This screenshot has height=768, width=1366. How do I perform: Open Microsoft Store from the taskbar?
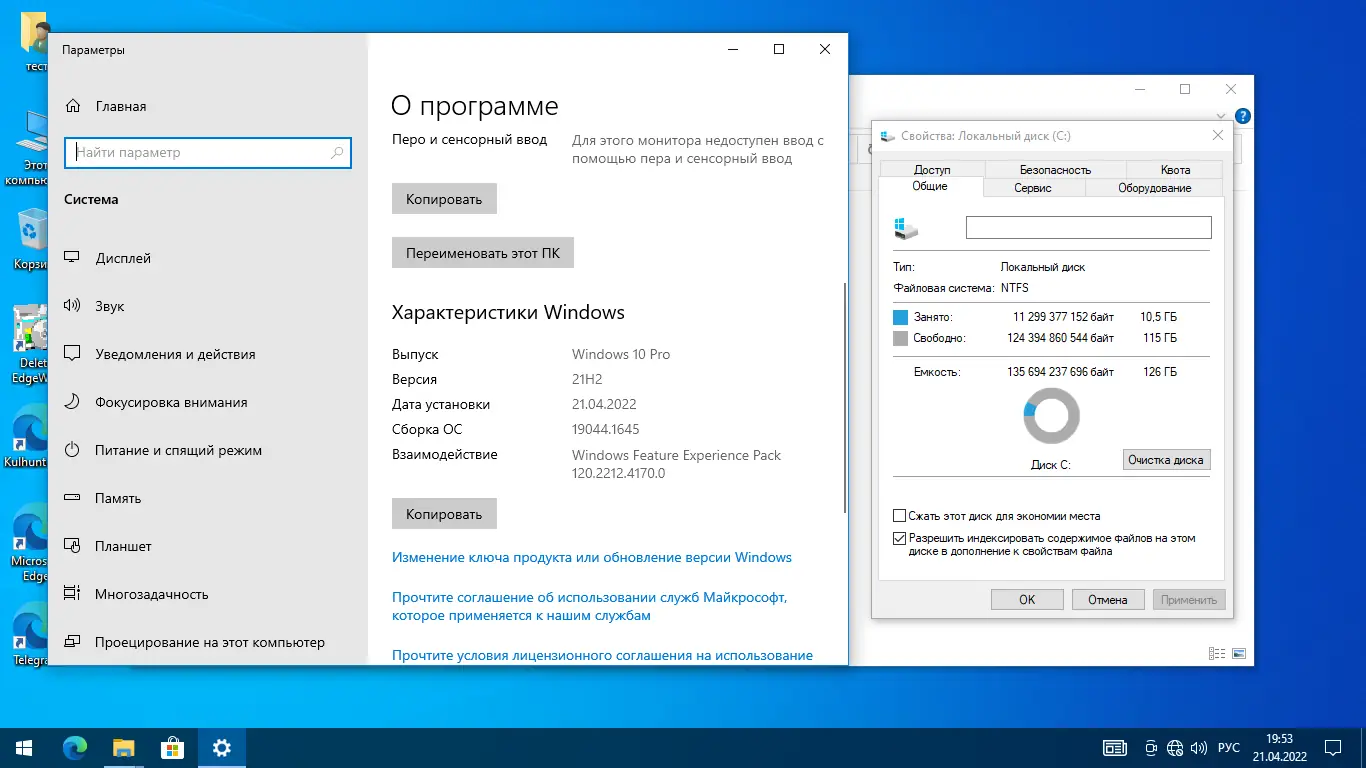tap(172, 748)
